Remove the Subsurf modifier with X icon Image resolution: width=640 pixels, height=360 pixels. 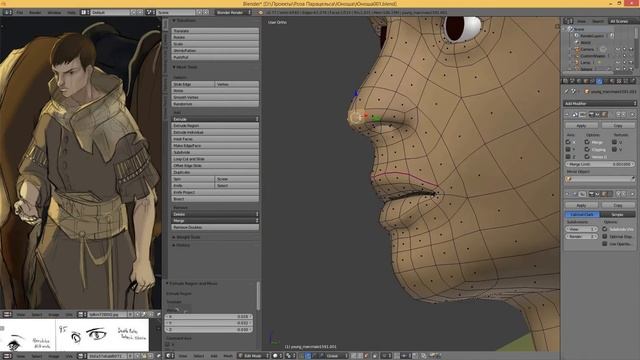(x=633, y=194)
